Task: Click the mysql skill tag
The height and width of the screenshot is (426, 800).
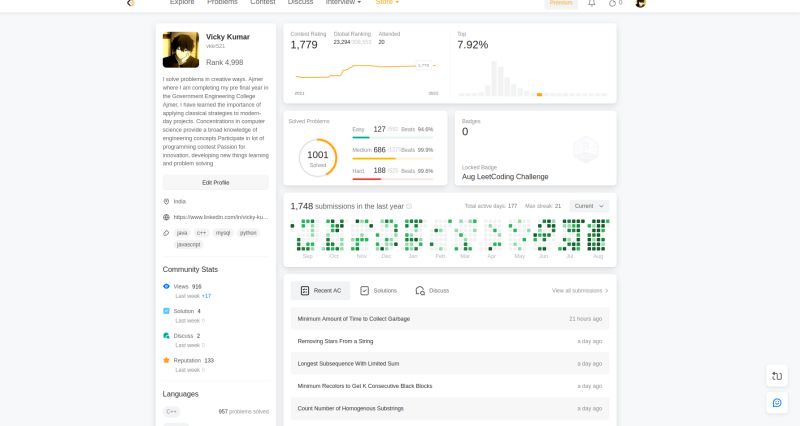Action: click(x=223, y=233)
